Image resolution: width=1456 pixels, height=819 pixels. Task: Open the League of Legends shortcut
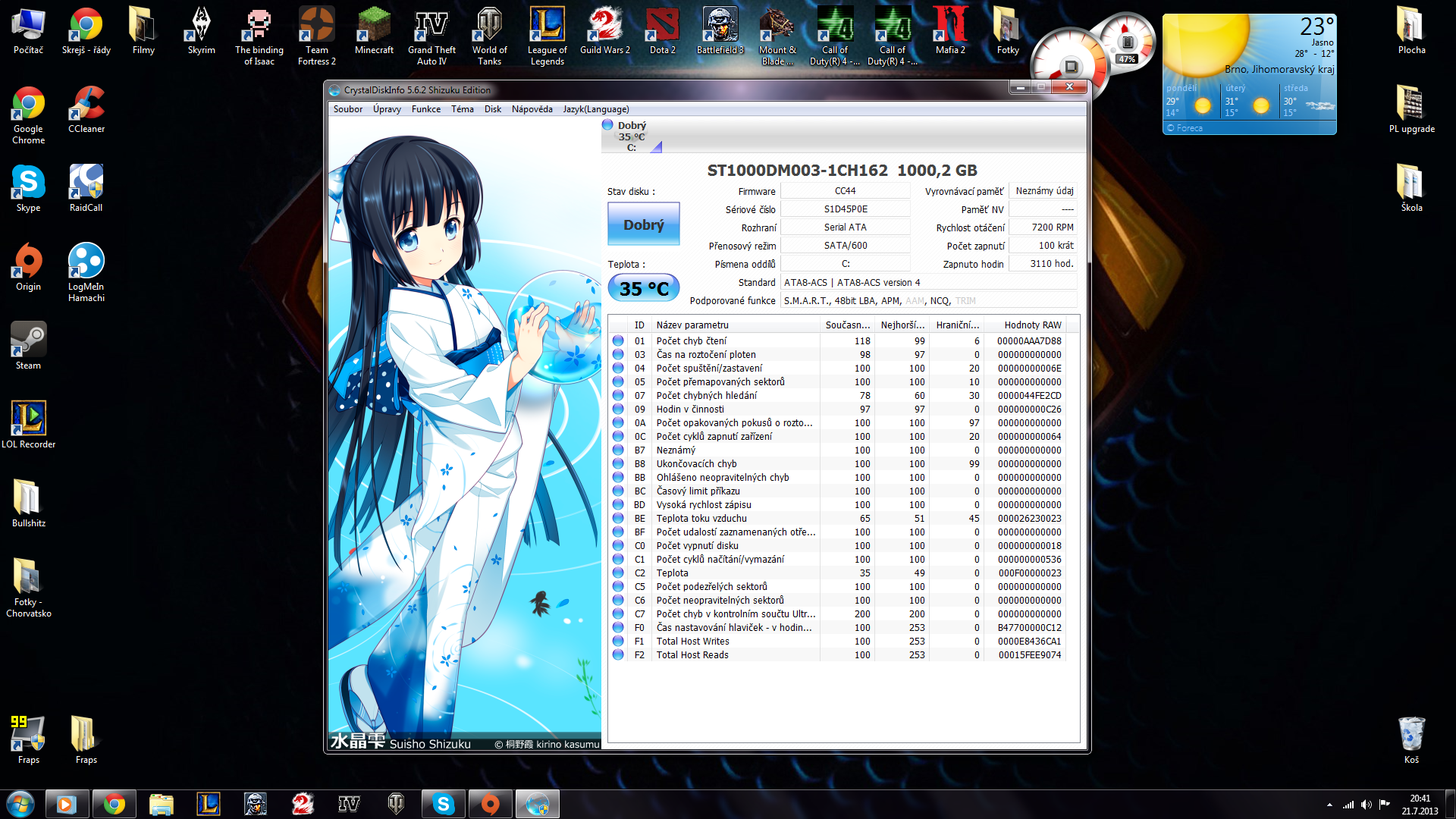(547, 36)
